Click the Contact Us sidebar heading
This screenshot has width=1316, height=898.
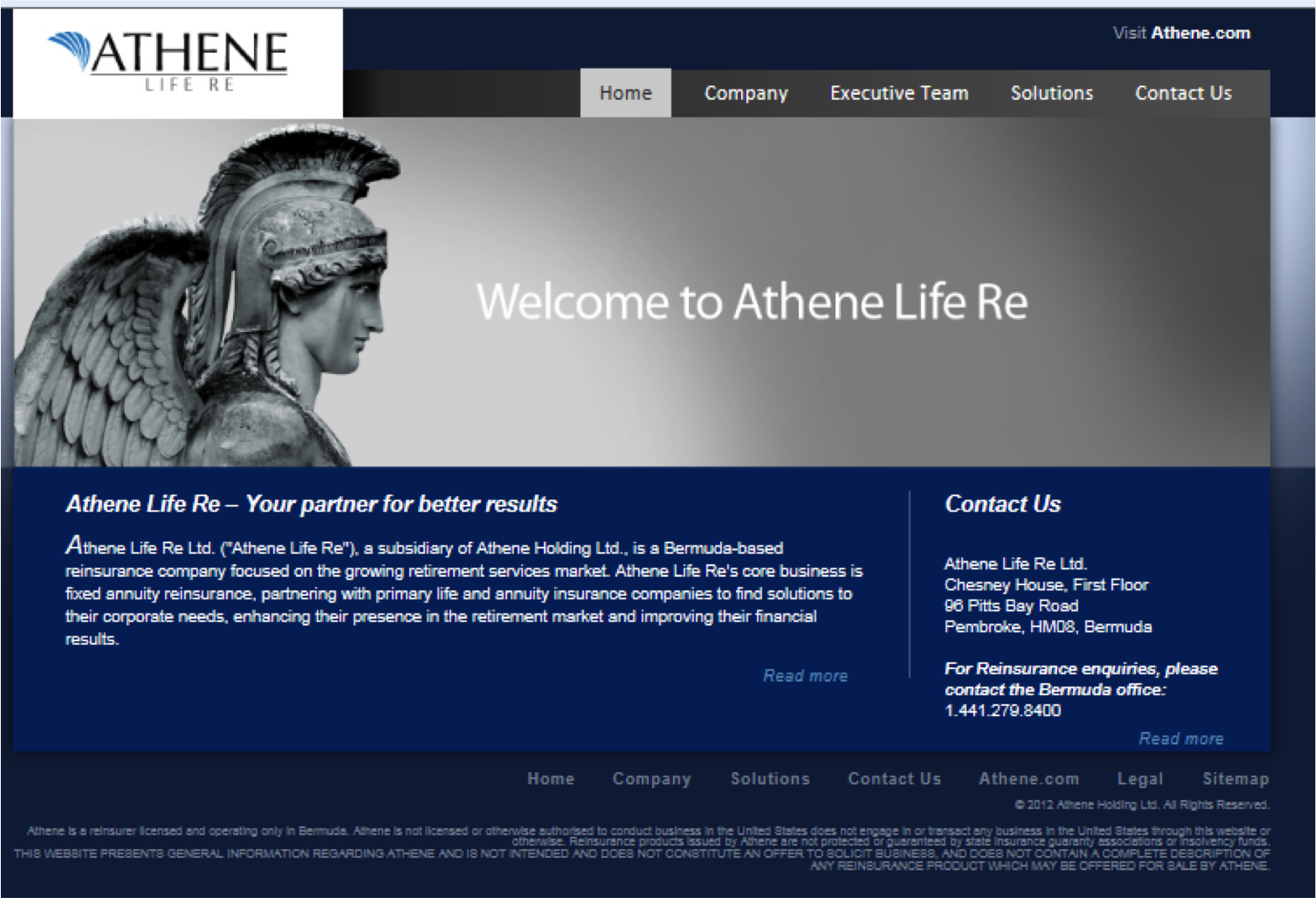point(1003,504)
